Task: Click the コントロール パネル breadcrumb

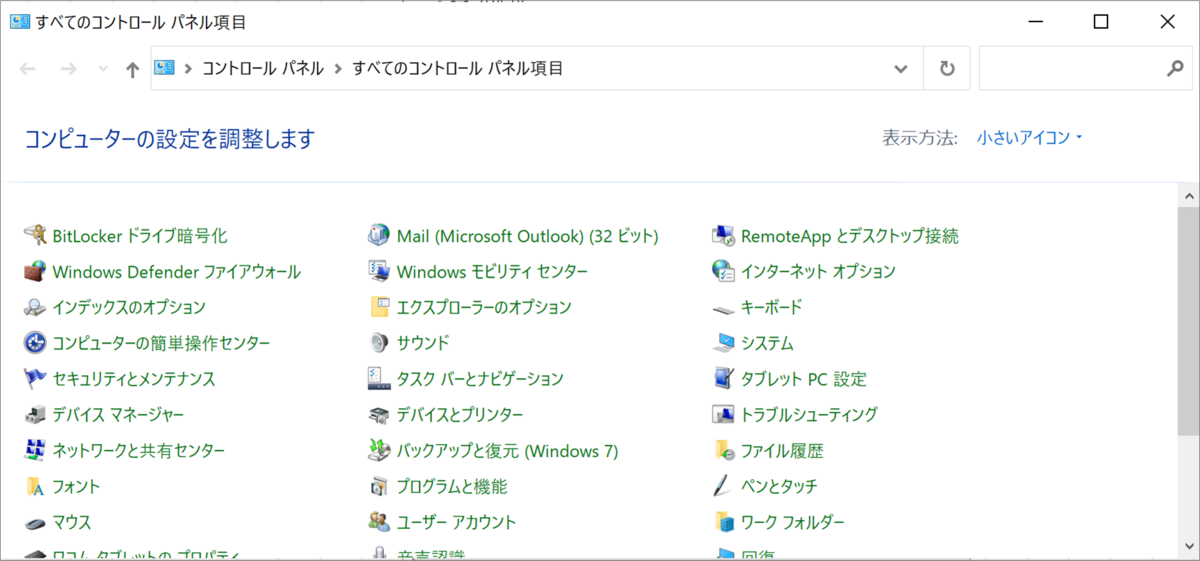Action: (x=263, y=69)
